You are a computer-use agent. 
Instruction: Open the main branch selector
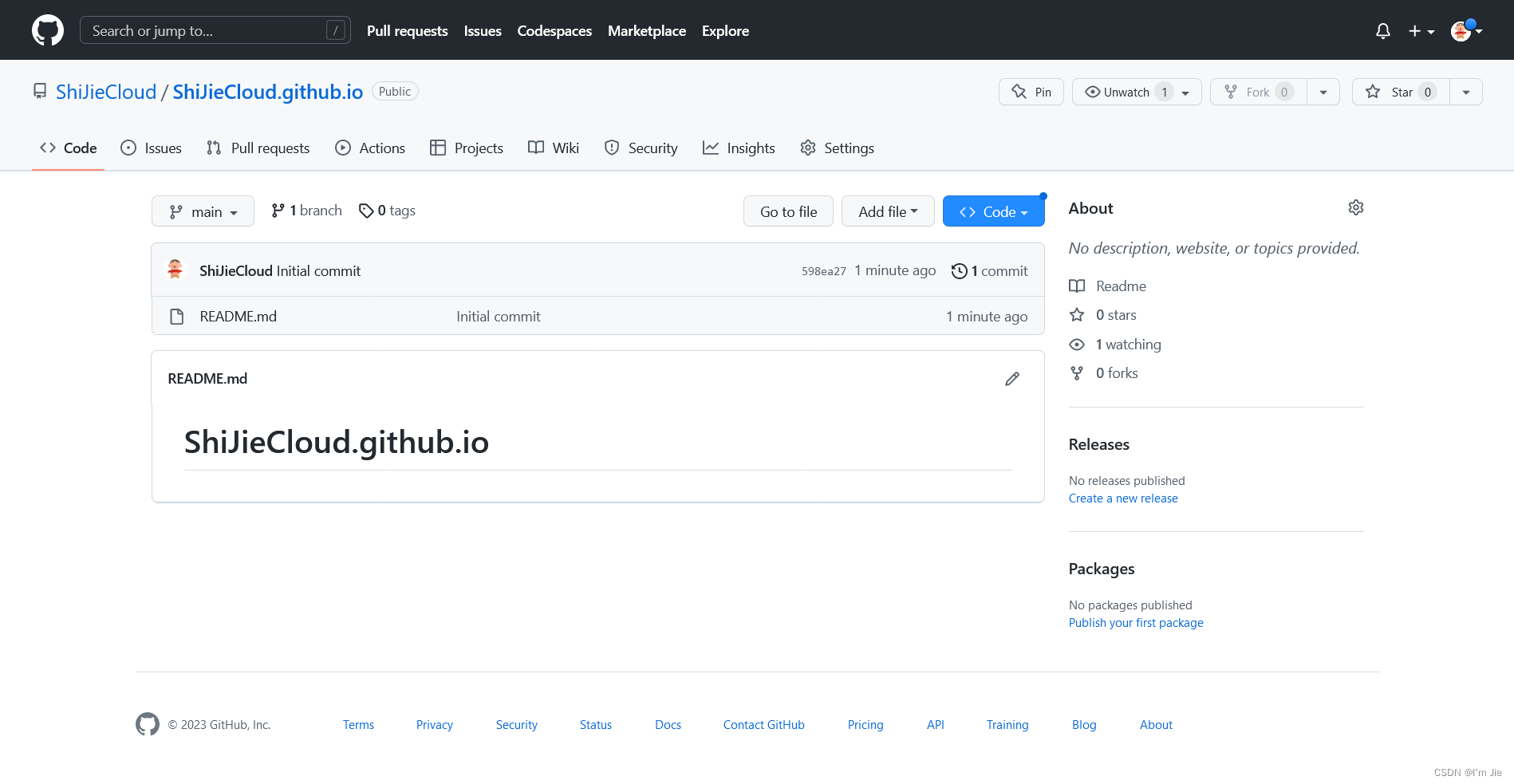(203, 211)
